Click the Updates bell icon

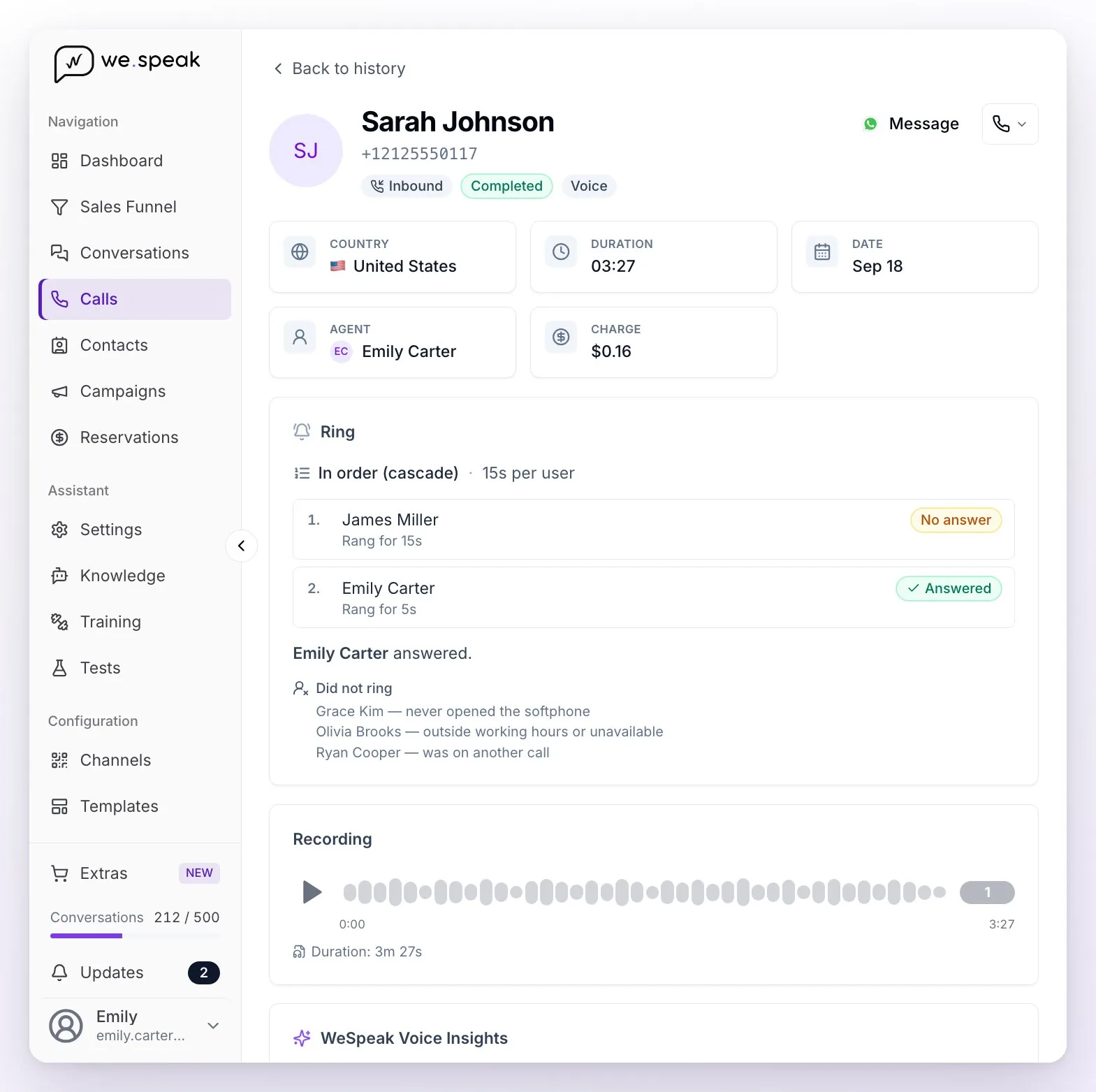59,973
